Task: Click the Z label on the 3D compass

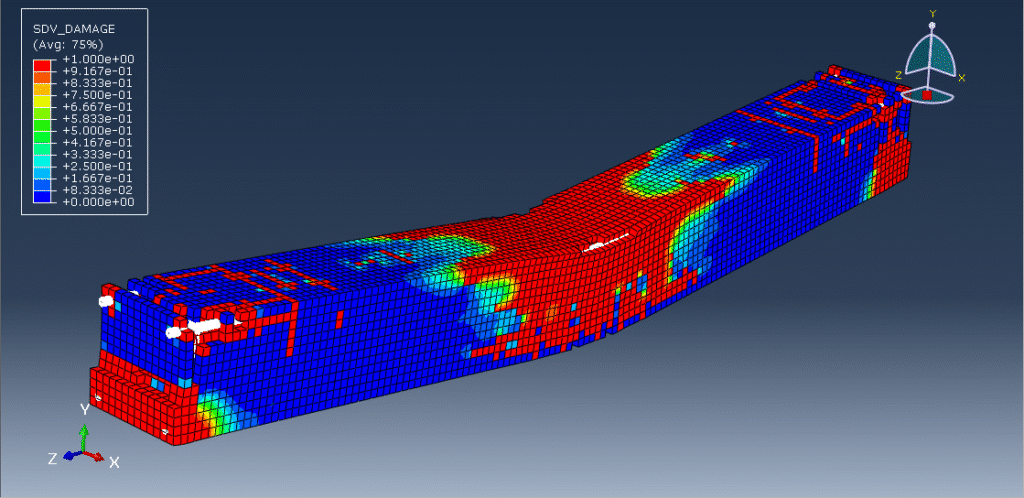Action: click(x=899, y=76)
